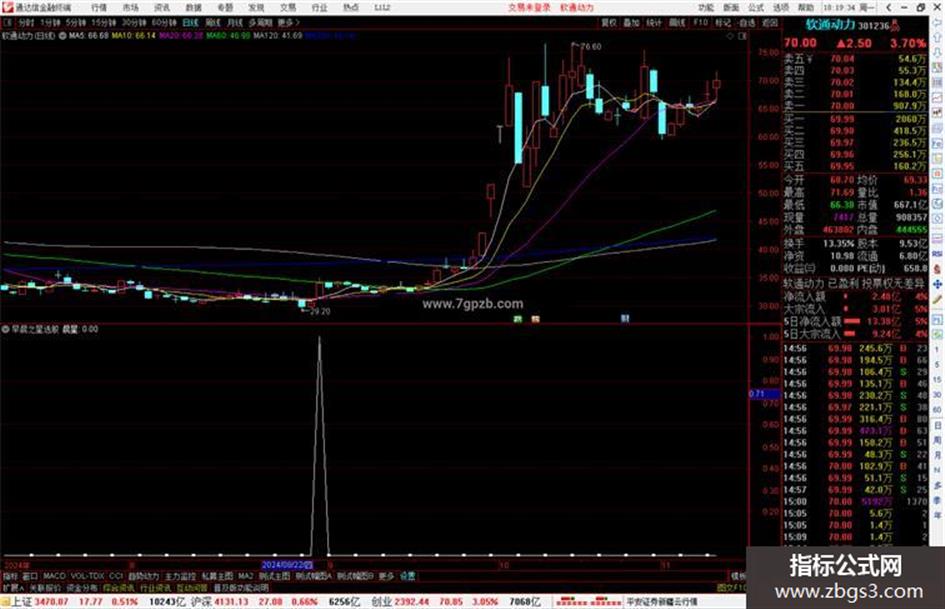The image size is (945, 609).
Task: Switch chart to 分时 period
Action: (x=27, y=22)
